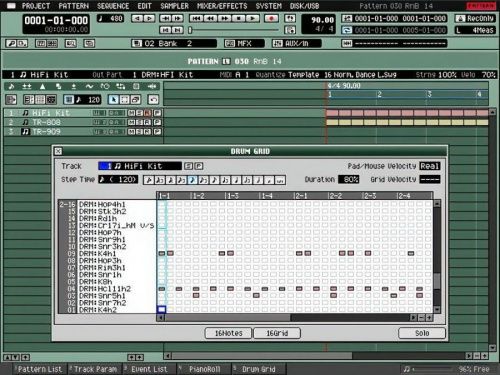Select the dotted range-selection tool

(x=124, y=99)
